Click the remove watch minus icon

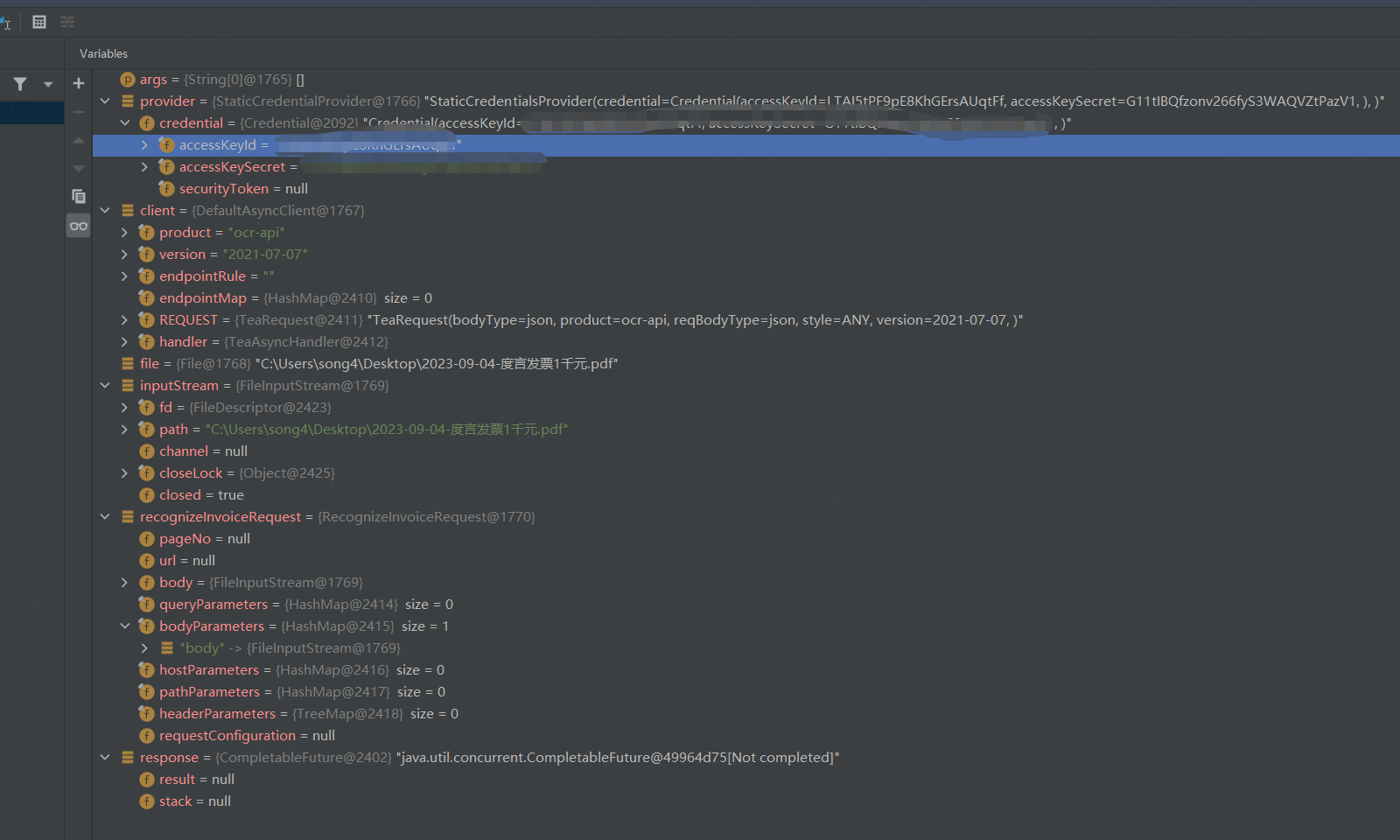point(79,112)
